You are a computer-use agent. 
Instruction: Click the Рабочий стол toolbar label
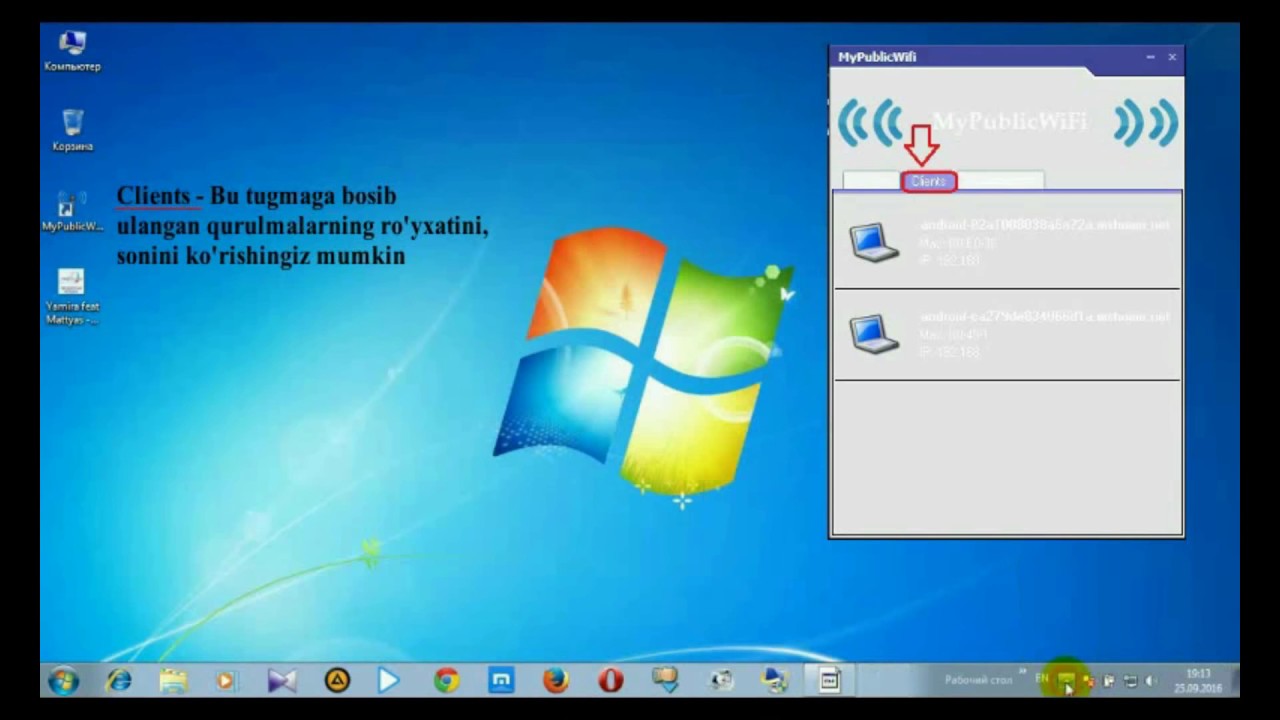tap(978, 680)
